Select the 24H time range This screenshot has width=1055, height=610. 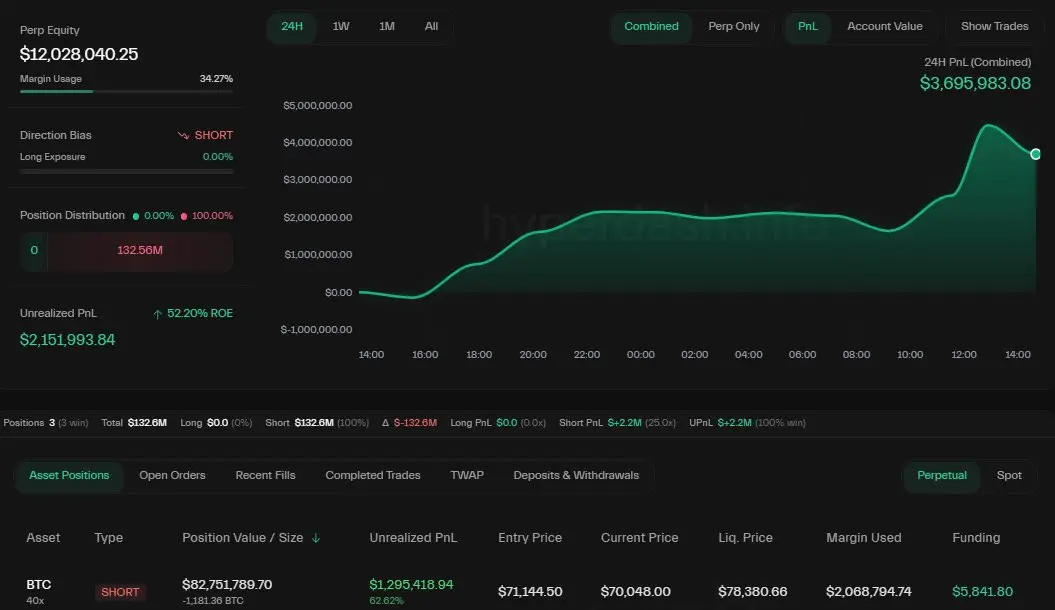292,26
